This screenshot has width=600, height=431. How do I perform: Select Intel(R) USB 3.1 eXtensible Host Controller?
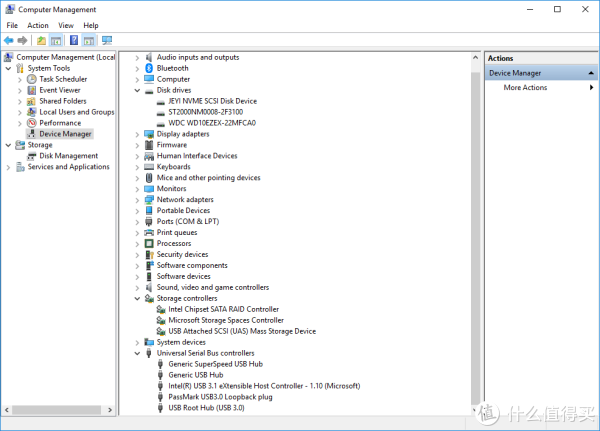point(264,386)
